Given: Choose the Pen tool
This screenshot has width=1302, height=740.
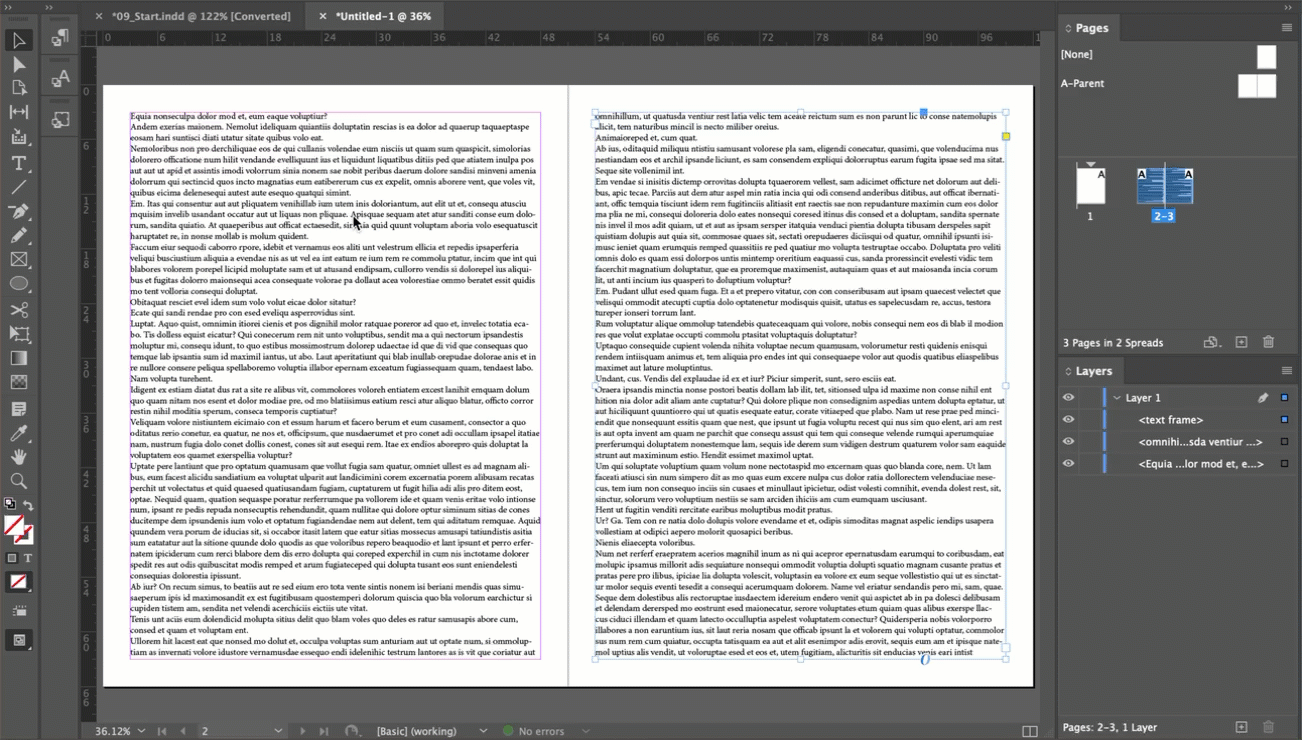Looking at the screenshot, I should pyautogui.click(x=18, y=211).
